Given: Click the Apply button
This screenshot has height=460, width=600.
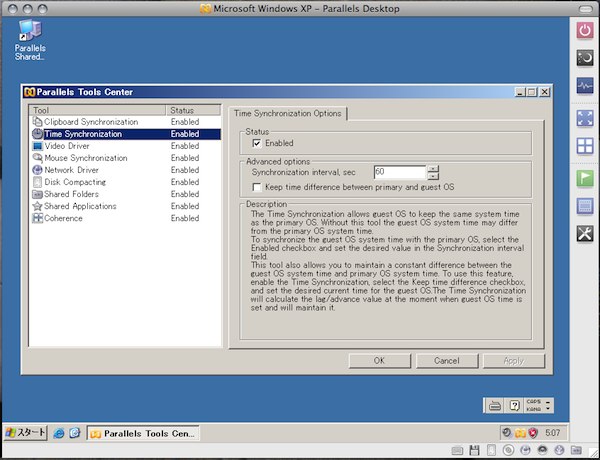Looking at the screenshot, I should pyautogui.click(x=514, y=361).
